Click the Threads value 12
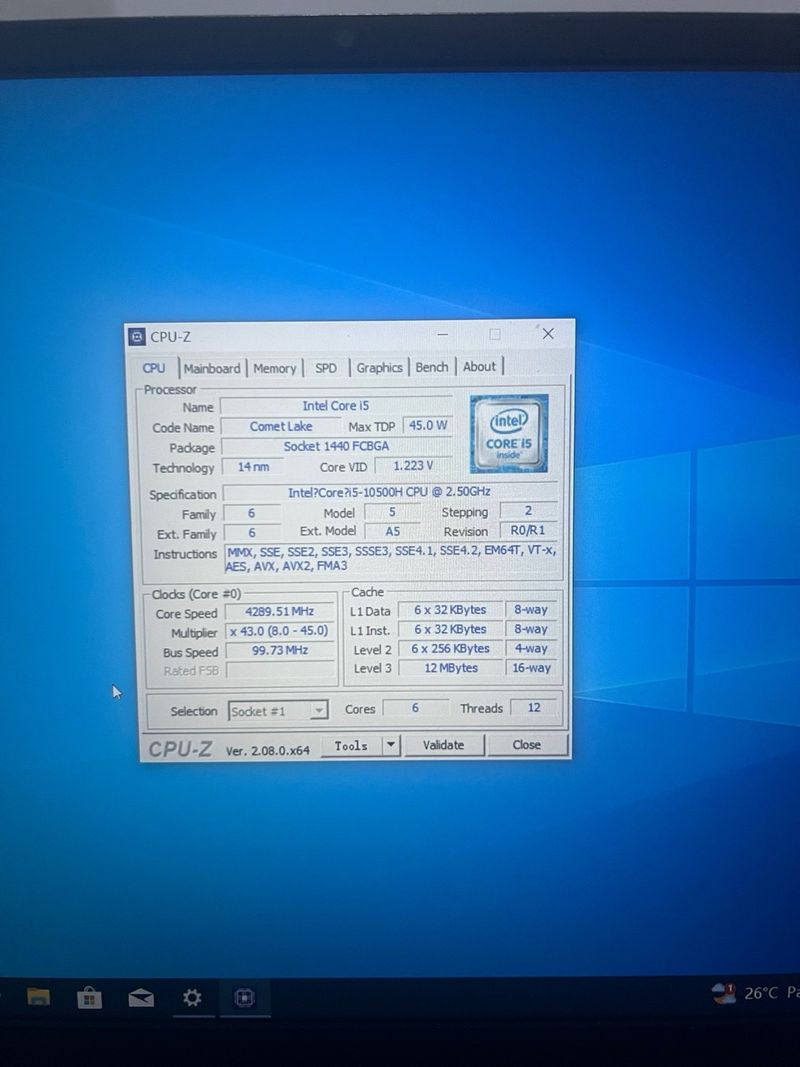This screenshot has width=800, height=1067. pyautogui.click(x=534, y=708)
